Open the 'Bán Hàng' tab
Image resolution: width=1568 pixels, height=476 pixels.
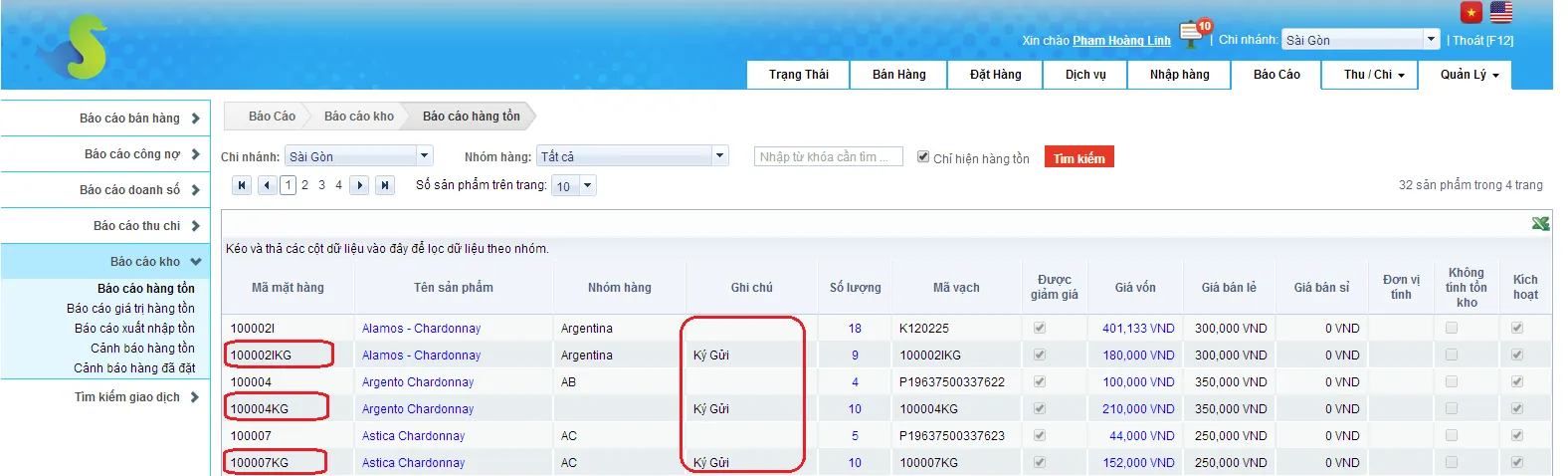point(898,75)
